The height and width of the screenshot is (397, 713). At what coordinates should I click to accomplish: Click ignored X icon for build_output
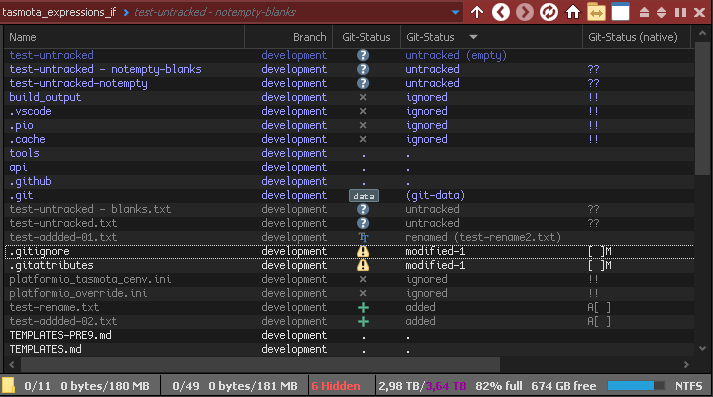(363, 97)
